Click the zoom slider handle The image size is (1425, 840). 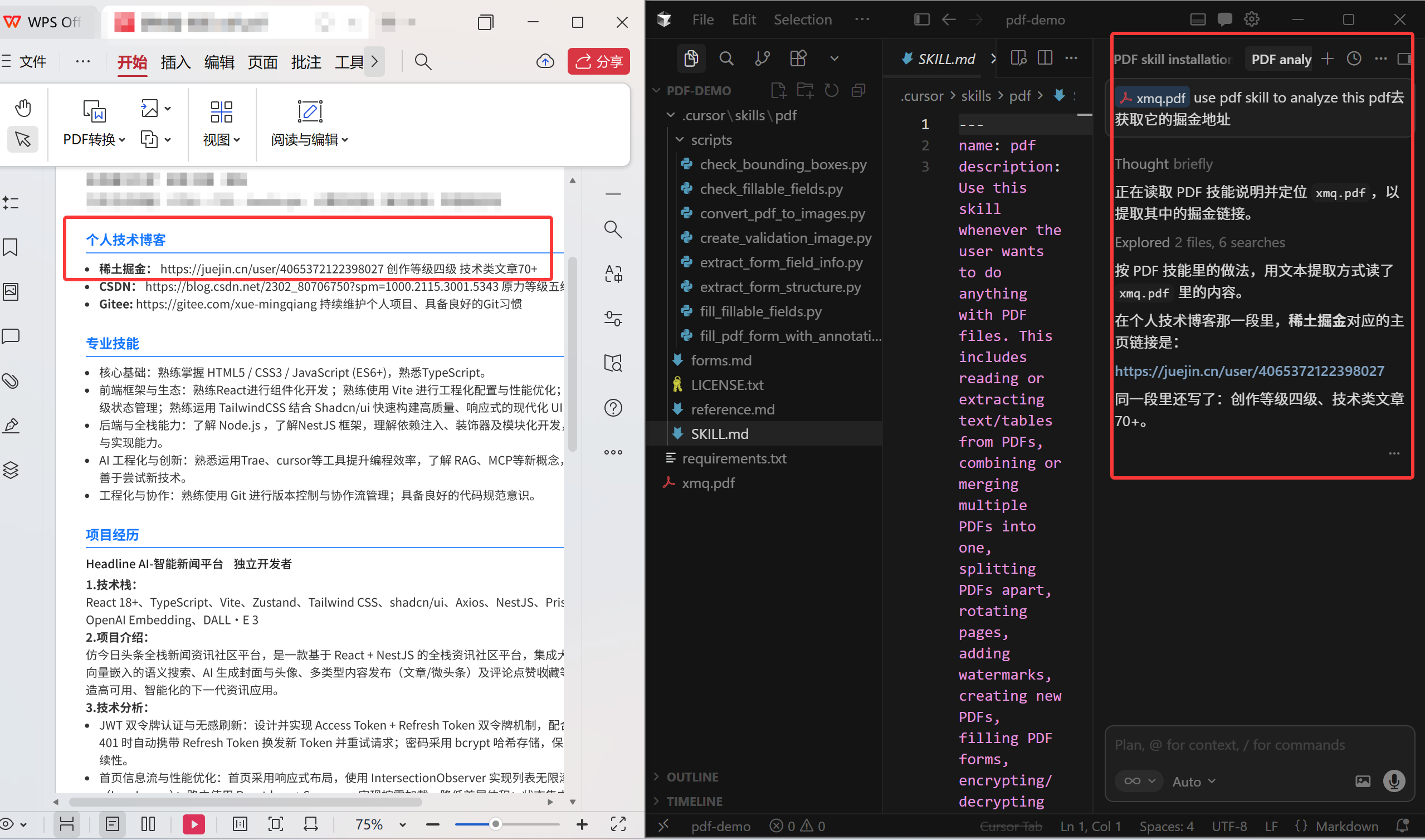(495, 824)
